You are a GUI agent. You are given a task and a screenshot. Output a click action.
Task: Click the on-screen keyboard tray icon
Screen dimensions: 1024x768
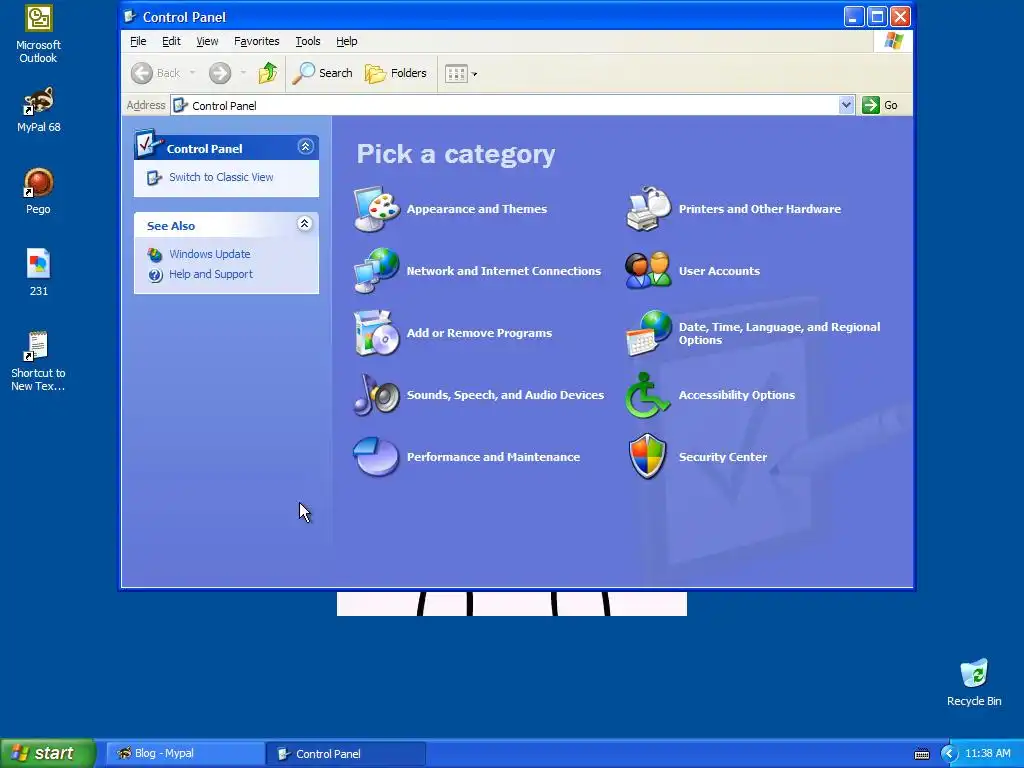click(x=921, y=754)
